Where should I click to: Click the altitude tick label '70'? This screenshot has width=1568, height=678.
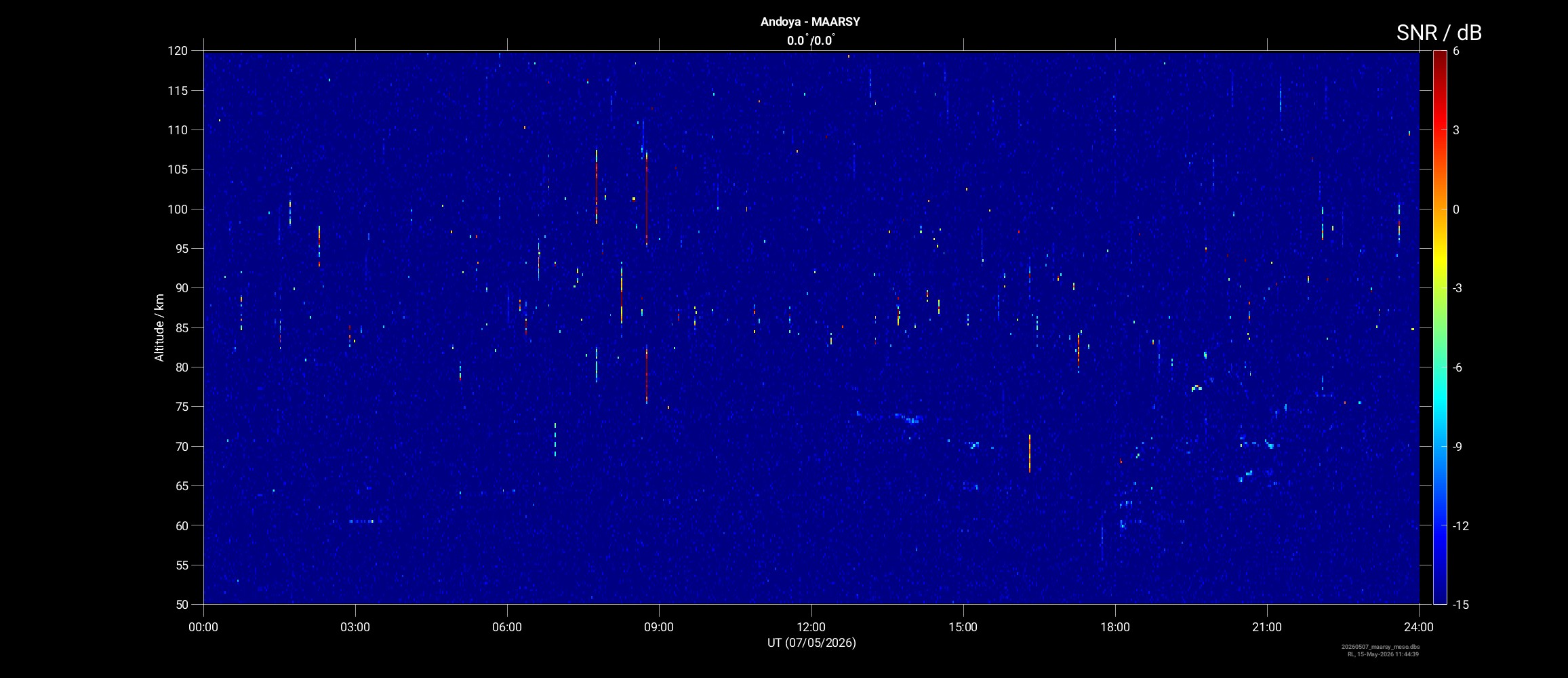point(180,446)
